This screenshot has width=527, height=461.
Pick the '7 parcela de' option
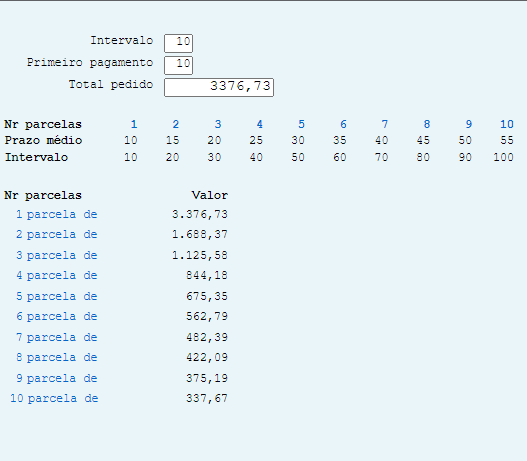[x=57, y=337]
